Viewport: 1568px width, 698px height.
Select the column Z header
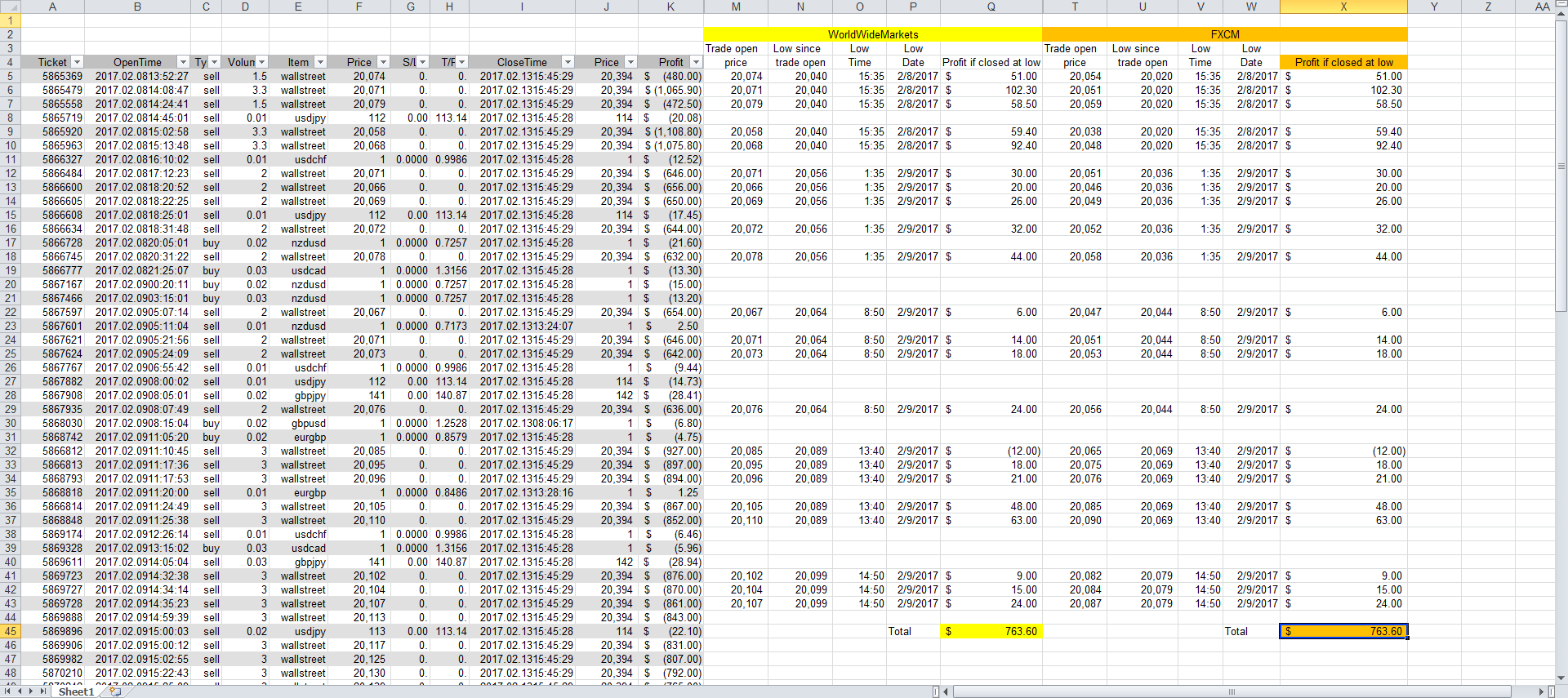point(1487,7)
